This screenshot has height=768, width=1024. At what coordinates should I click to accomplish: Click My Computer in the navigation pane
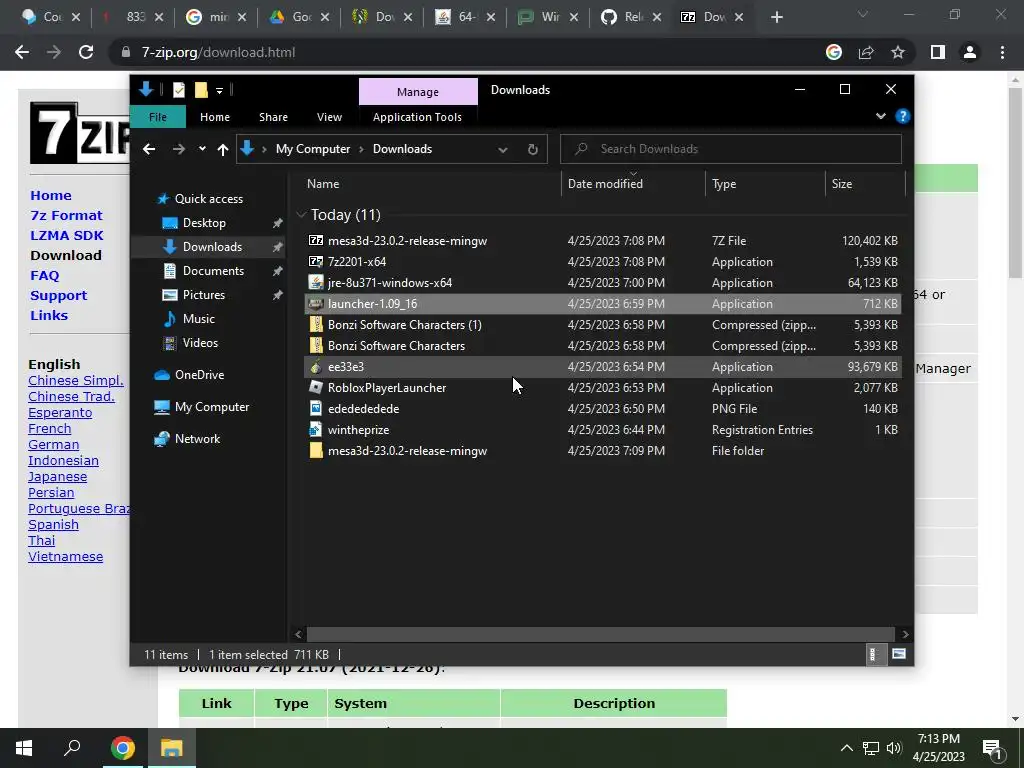tap(212, 407)
